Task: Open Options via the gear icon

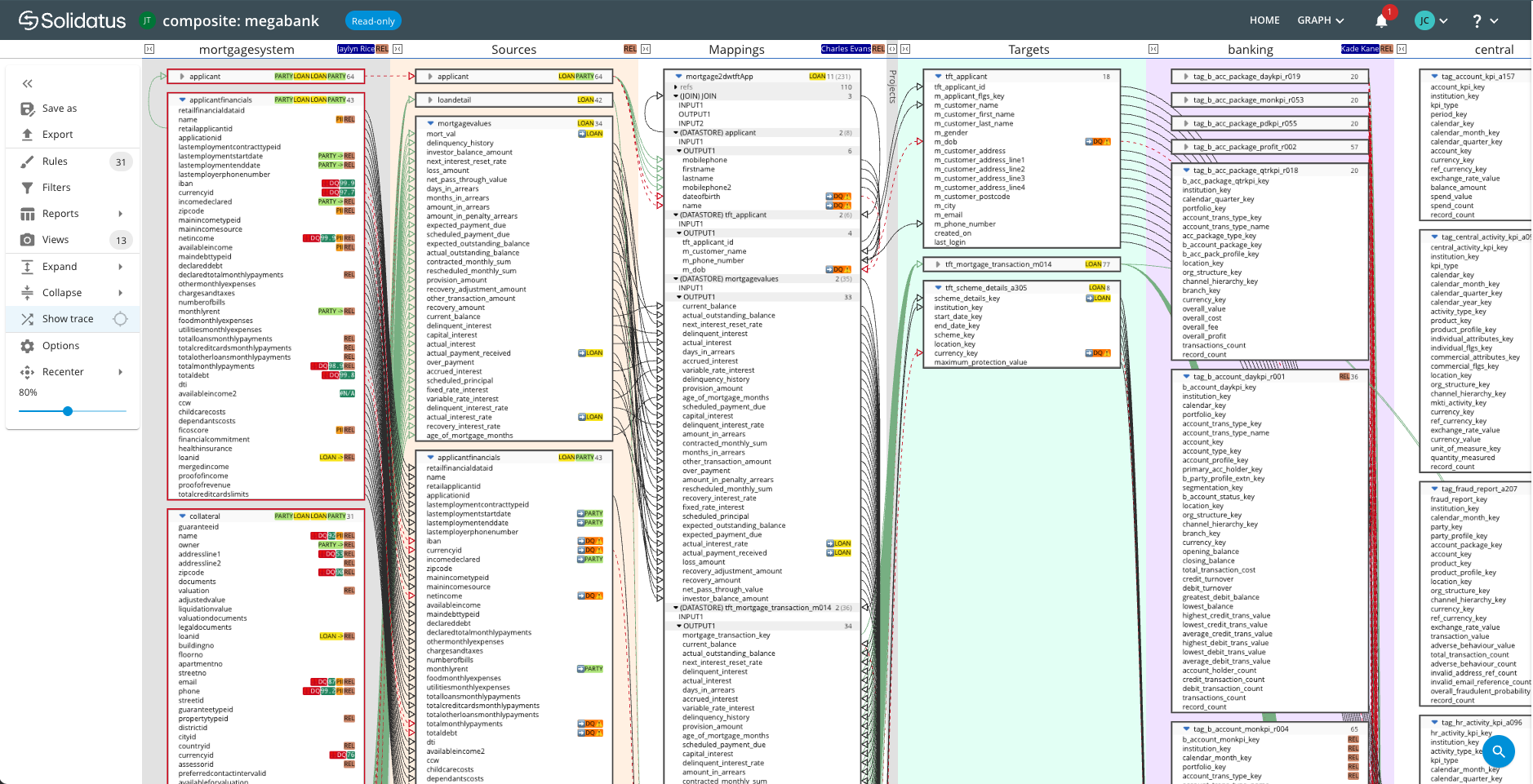Action: [27, 346]
